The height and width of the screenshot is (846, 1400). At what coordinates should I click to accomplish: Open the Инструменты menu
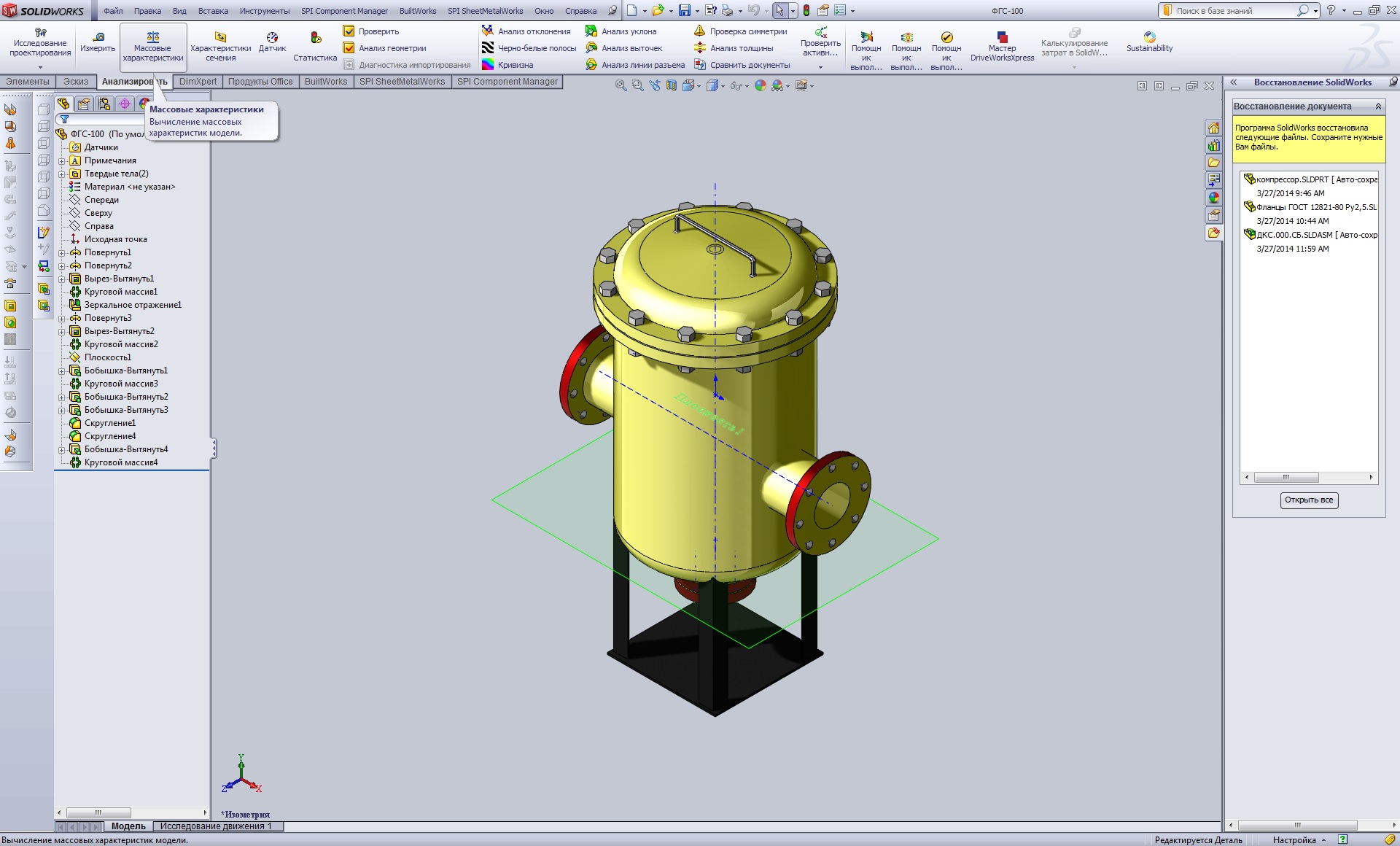pyautogui.click(x=265, y=11)
